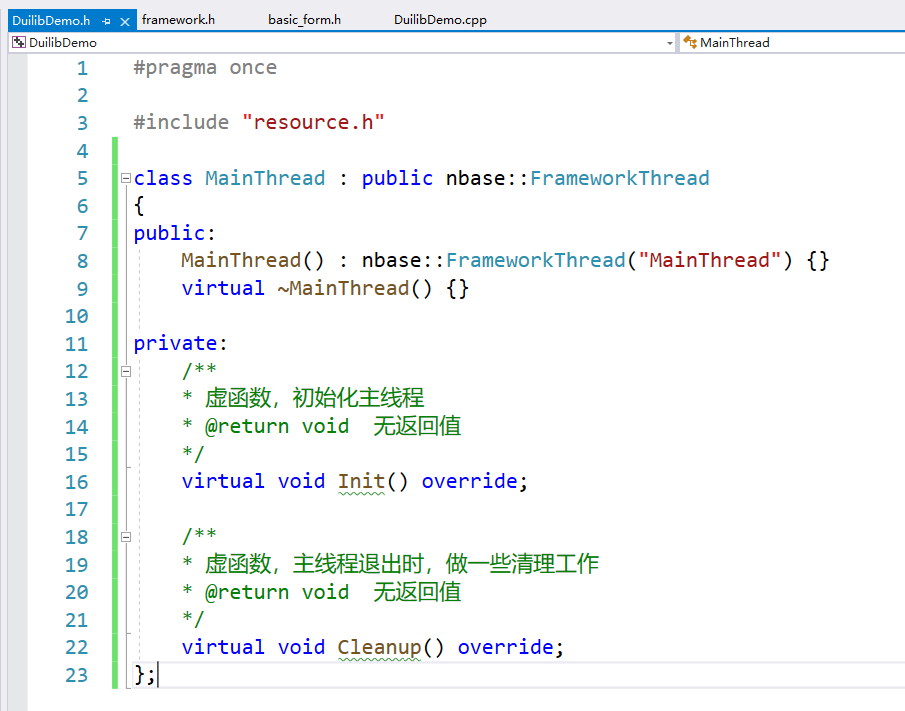Collapse the class MainThread code block

(x=125, y=179)
